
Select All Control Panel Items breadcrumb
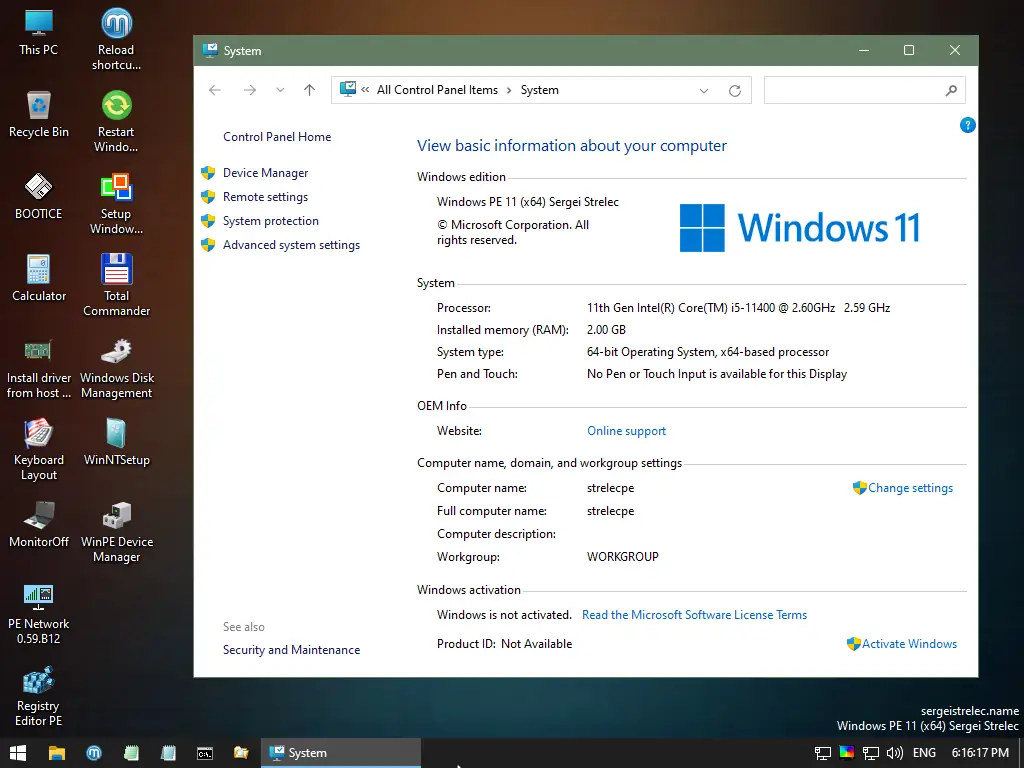click(437, 90)
